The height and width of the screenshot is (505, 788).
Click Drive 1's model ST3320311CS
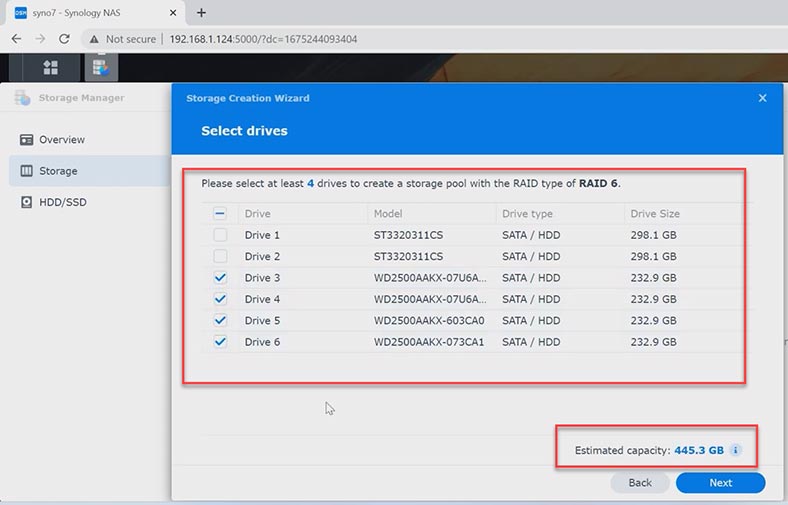click(408, 235)
